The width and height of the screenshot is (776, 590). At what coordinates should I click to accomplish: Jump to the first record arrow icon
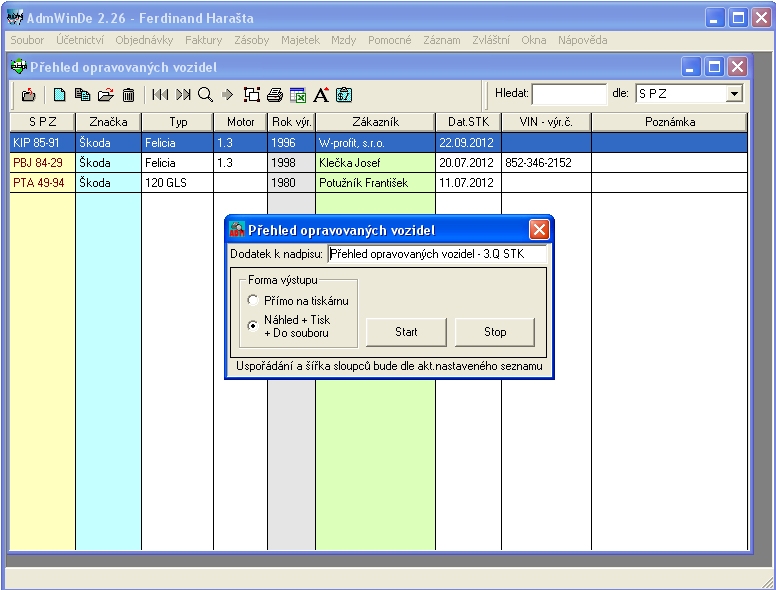pos(160,95)
